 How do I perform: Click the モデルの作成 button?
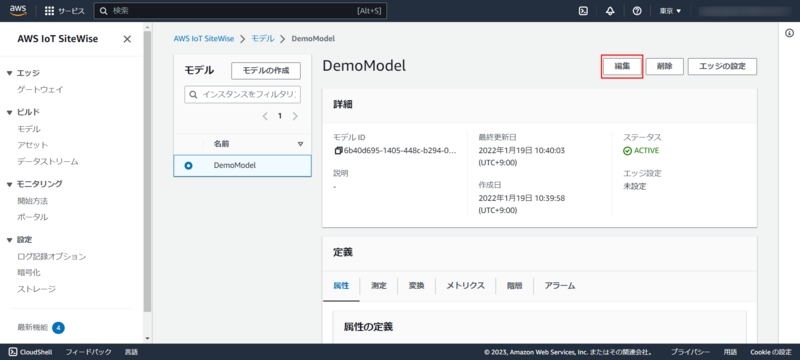tap(266, 71)
